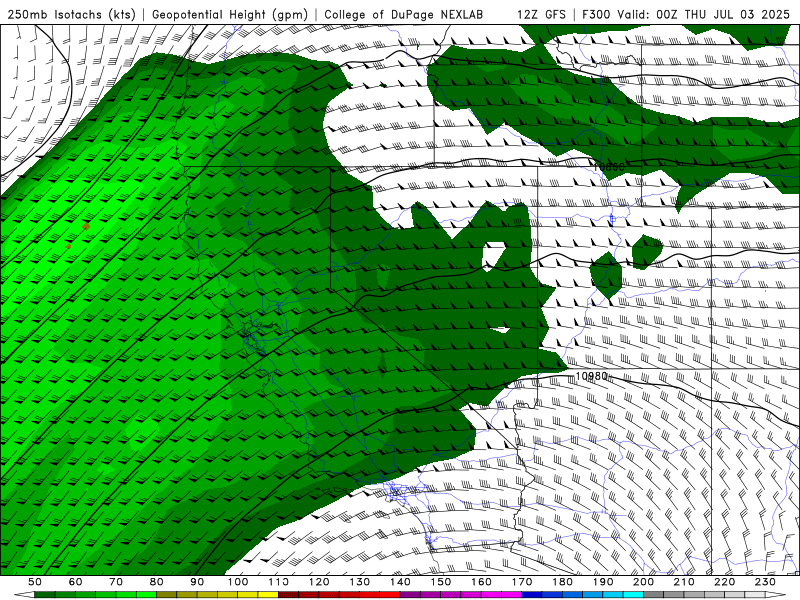Click the "120" legend value

pyautogui.click(x=319, y=582)
